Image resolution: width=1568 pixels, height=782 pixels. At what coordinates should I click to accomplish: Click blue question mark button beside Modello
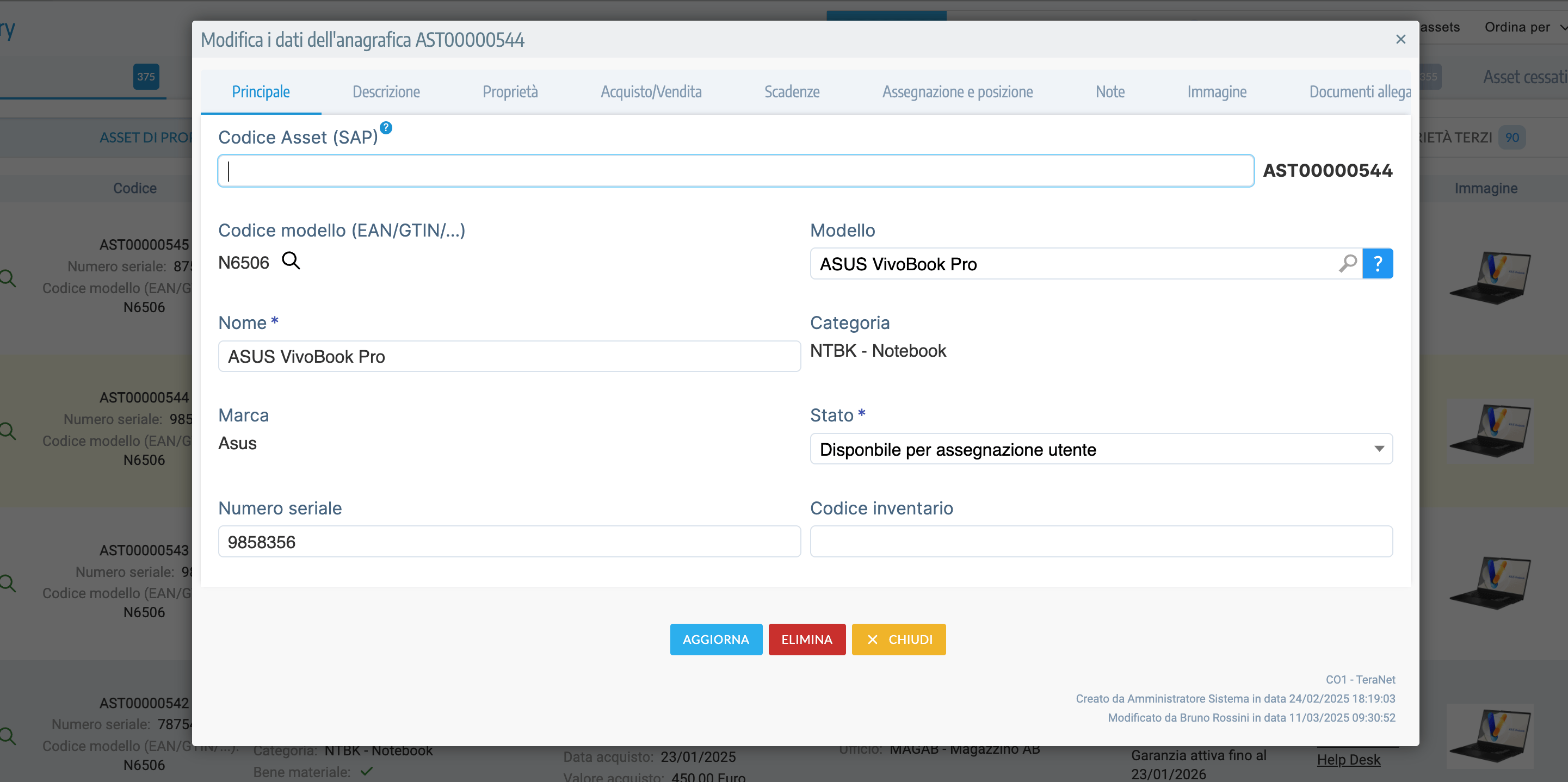click(1378, 264)
